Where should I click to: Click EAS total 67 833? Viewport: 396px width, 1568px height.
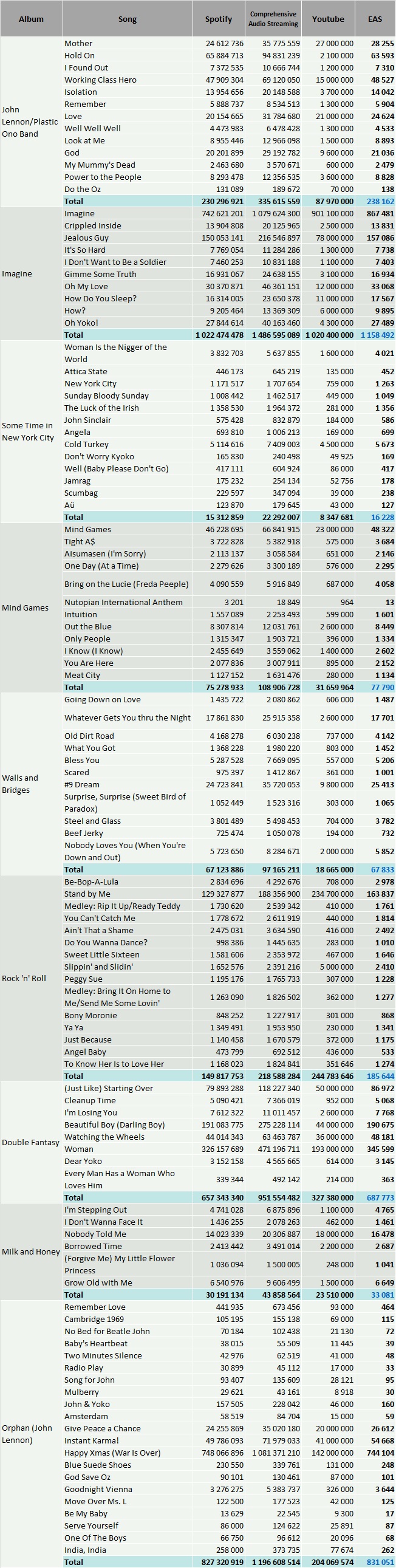[382, 869]
